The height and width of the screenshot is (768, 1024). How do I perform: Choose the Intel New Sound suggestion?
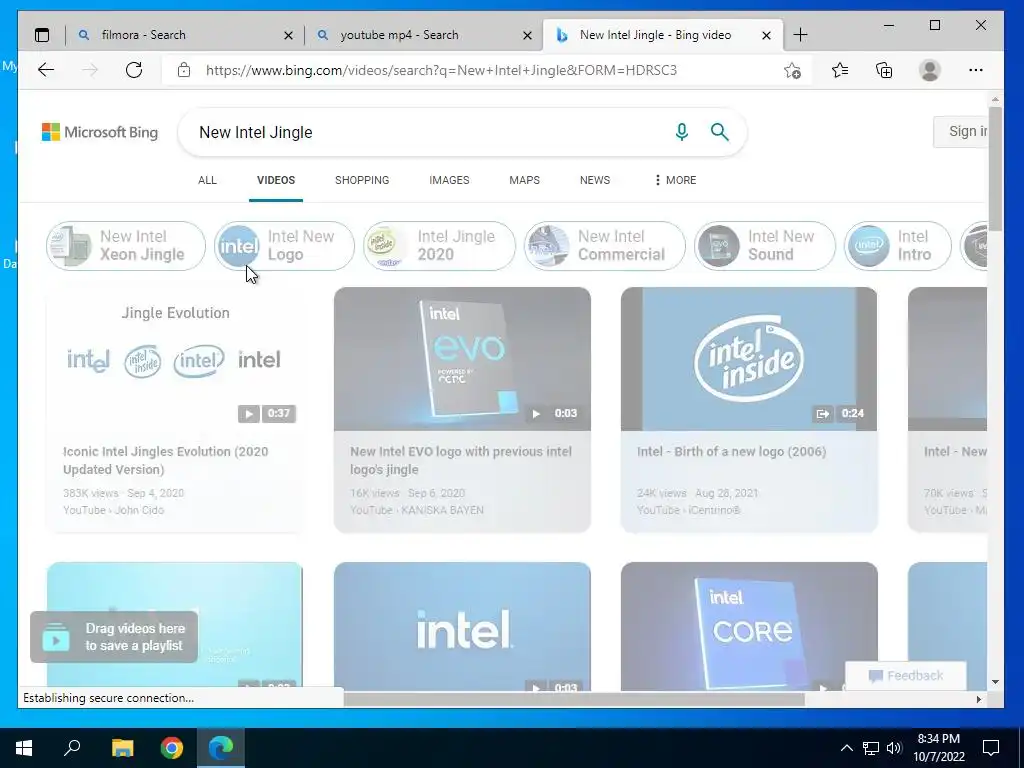click(765, 246)
